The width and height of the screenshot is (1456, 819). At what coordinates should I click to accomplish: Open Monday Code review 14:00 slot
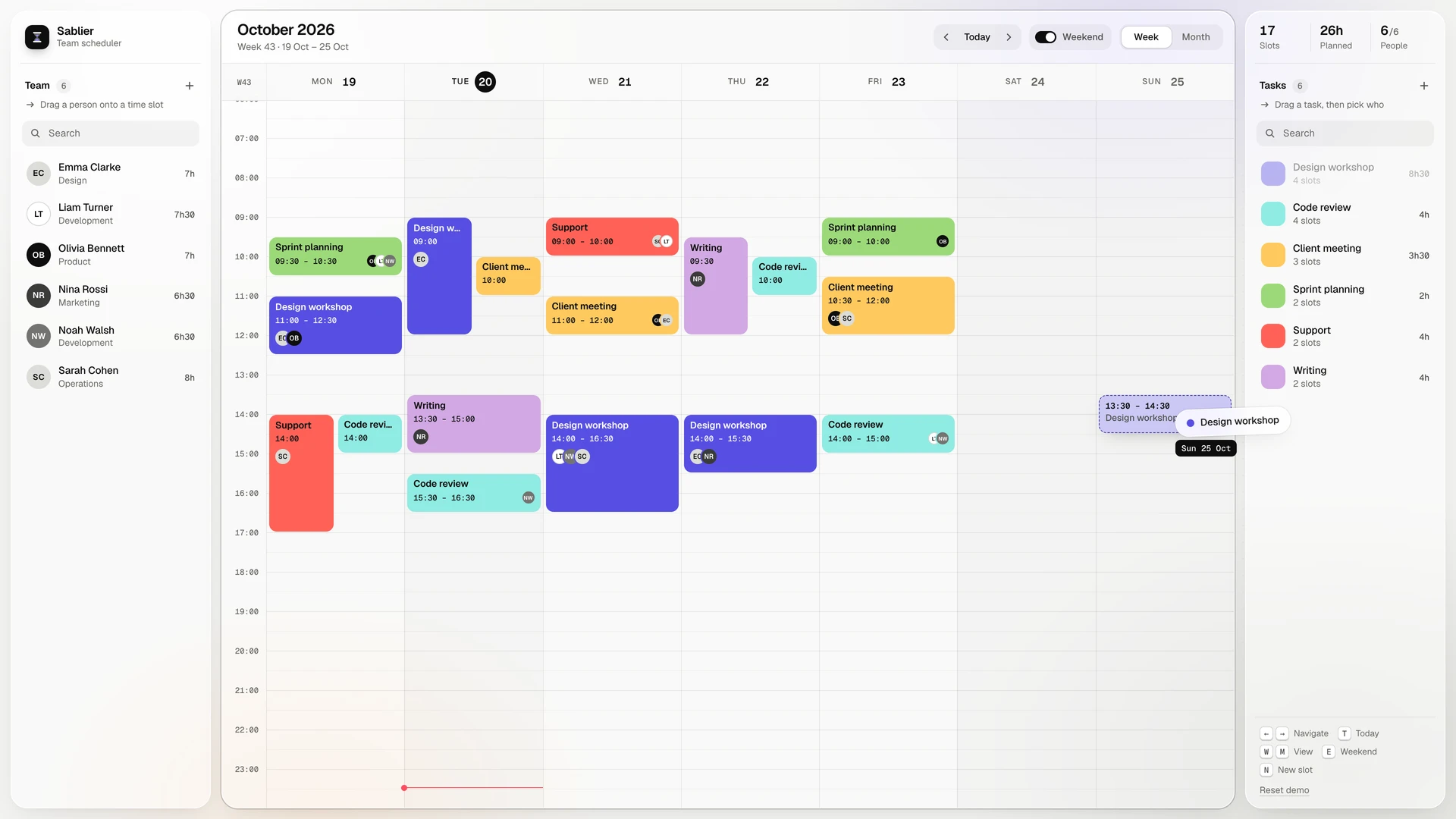(370, 434)
